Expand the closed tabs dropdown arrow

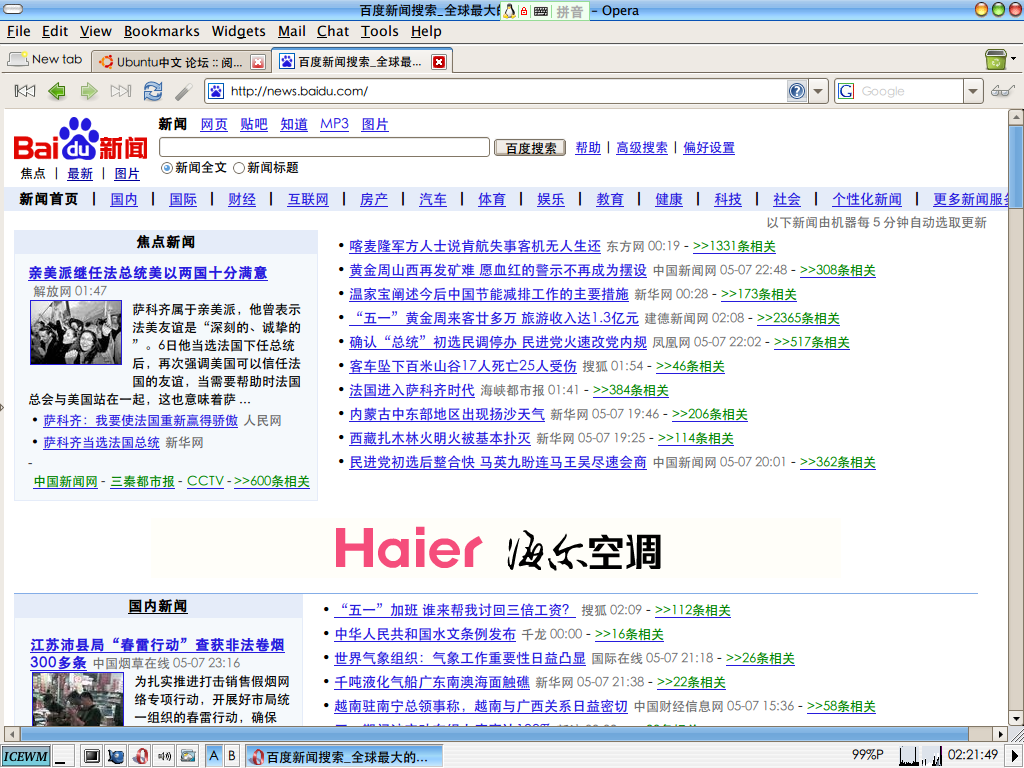tap(1014, 59)
